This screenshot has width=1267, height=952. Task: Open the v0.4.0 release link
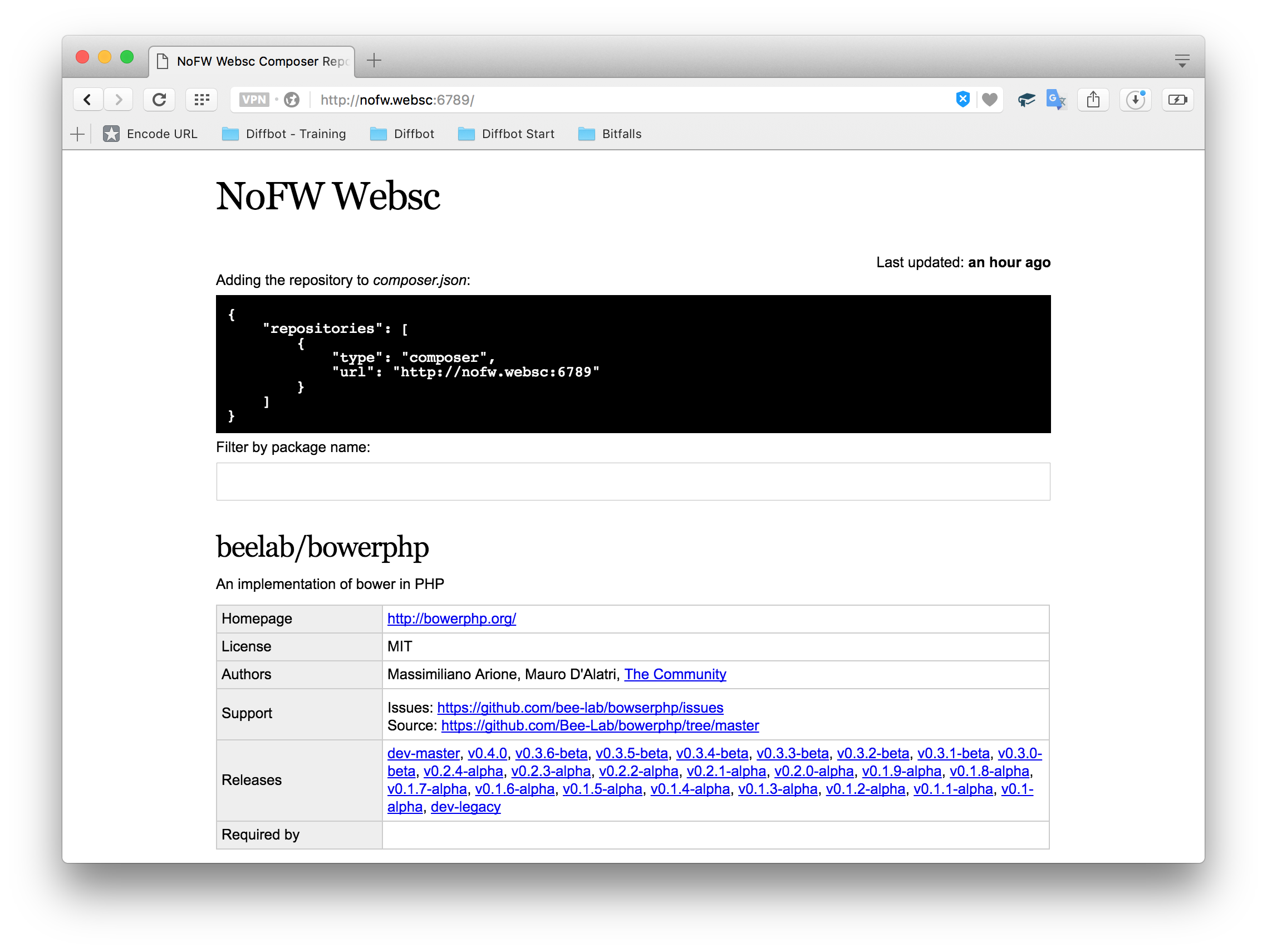(x=488, y=753)
